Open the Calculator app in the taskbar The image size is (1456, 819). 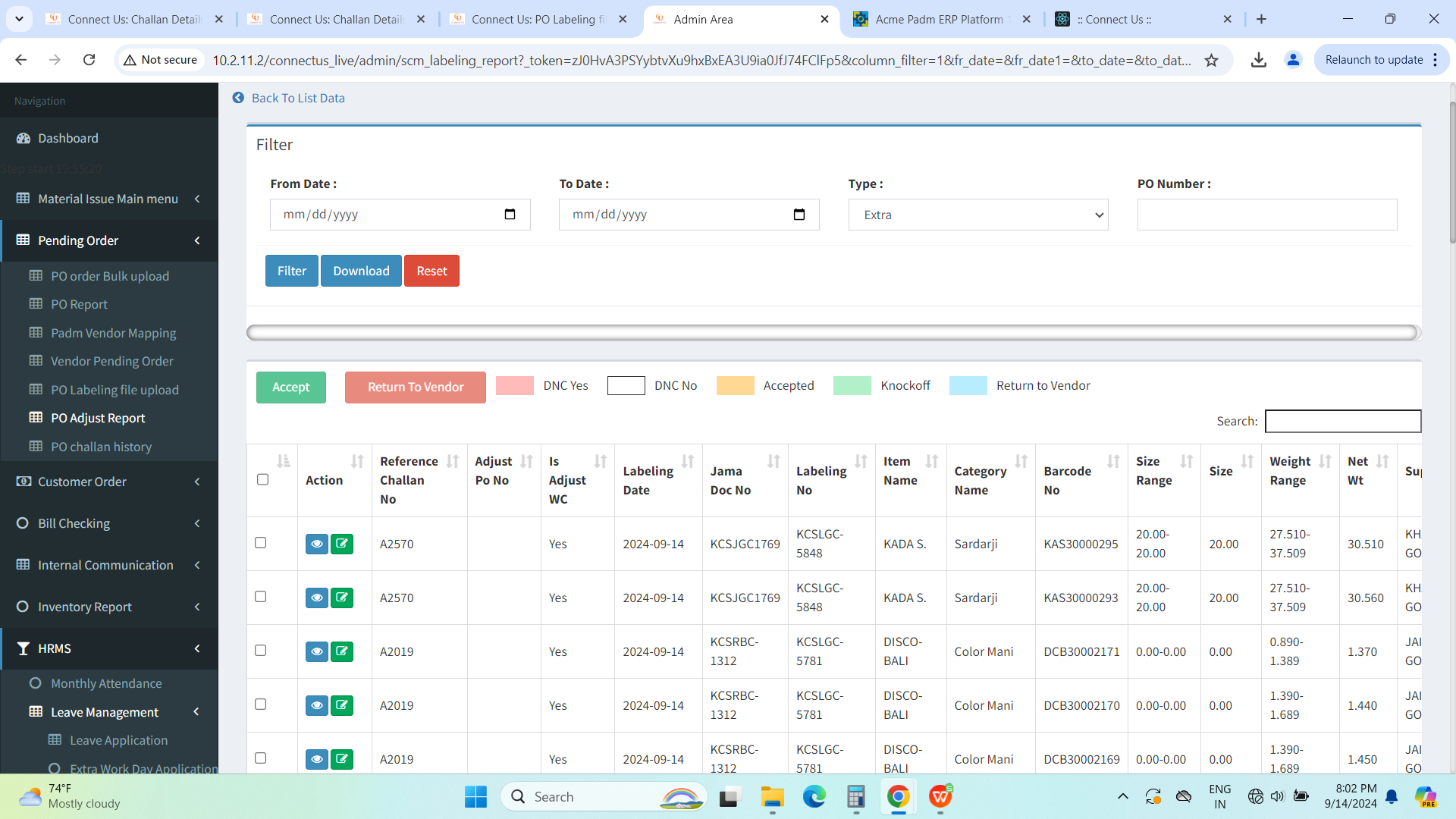(x=856, y=796)
